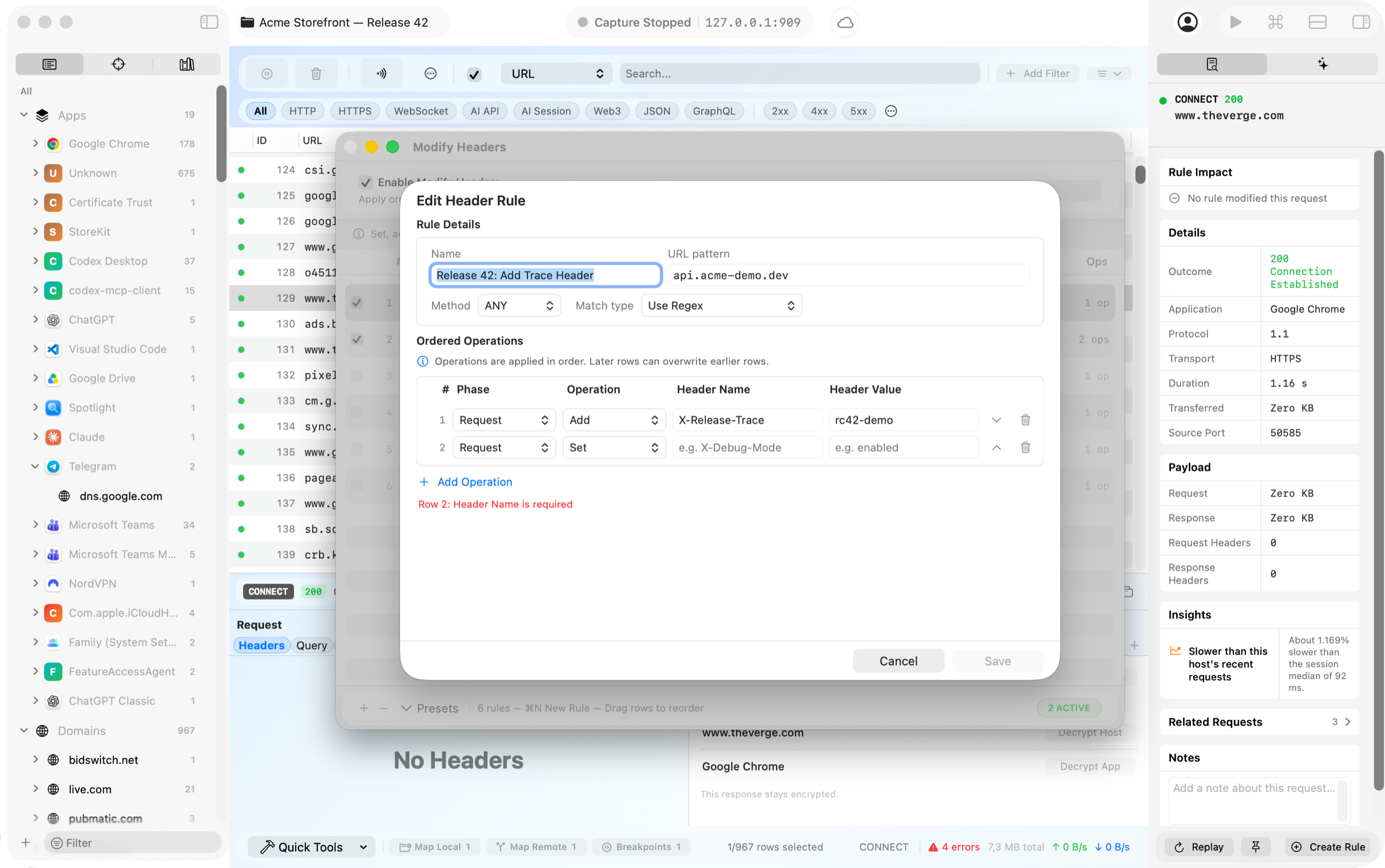Screen dimensions: 1385x868
Task: Collapse the Telegram tree item
Action: pyautogui.click(x=35, y=466)
